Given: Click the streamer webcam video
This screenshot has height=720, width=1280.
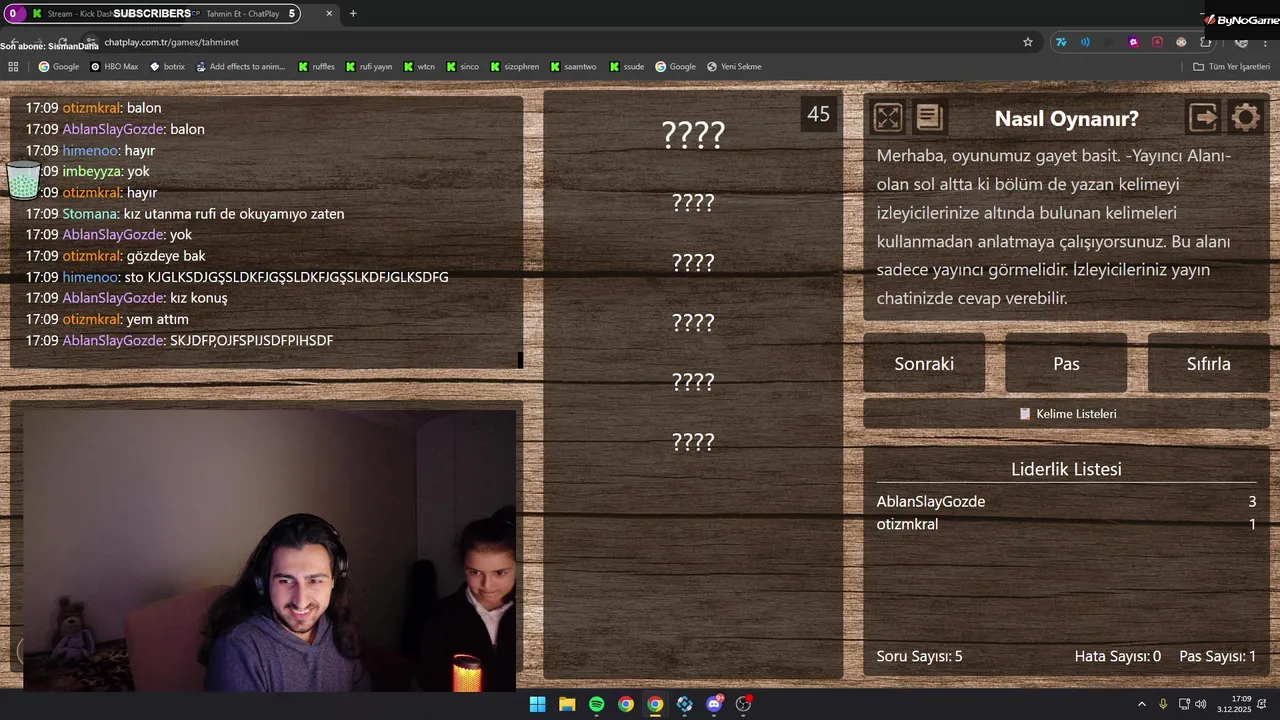Looking at the screenshot, I should [268, 549].
